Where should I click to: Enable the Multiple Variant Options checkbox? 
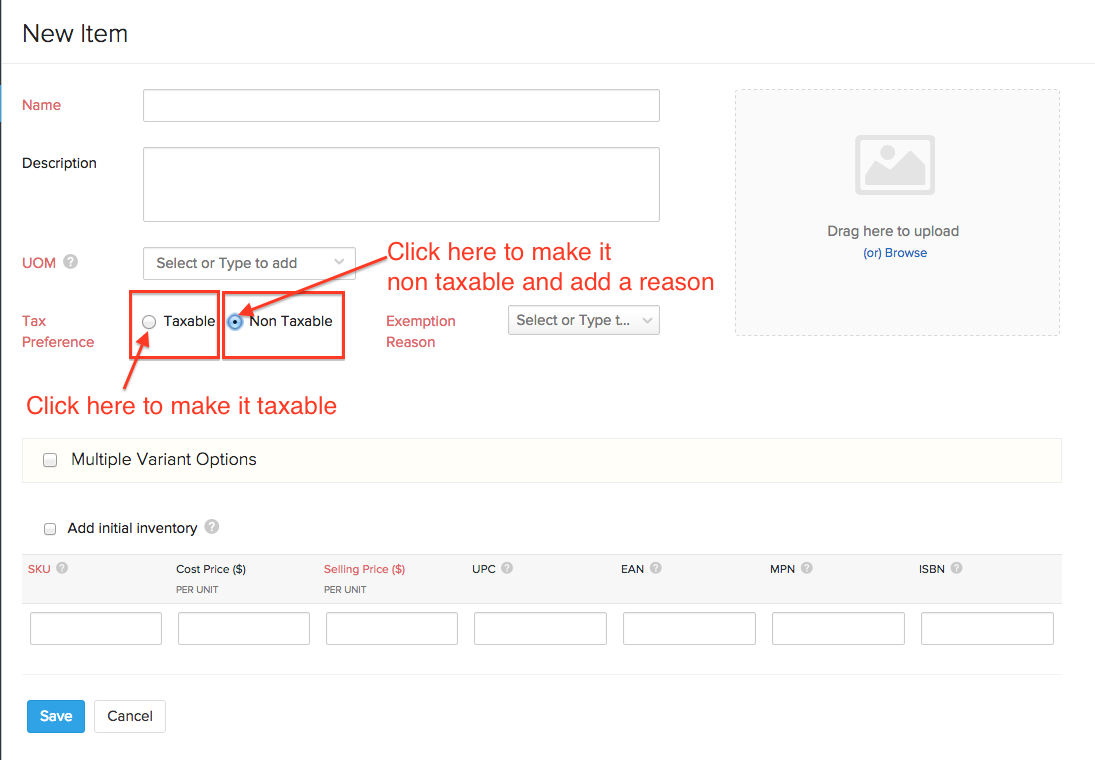pos(50,461)
